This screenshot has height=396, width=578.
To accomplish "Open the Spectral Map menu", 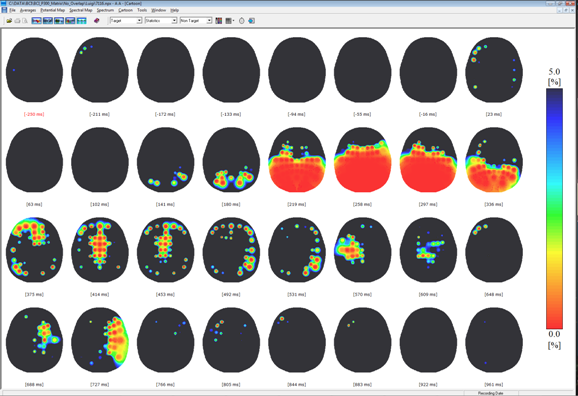I will 81,10.
